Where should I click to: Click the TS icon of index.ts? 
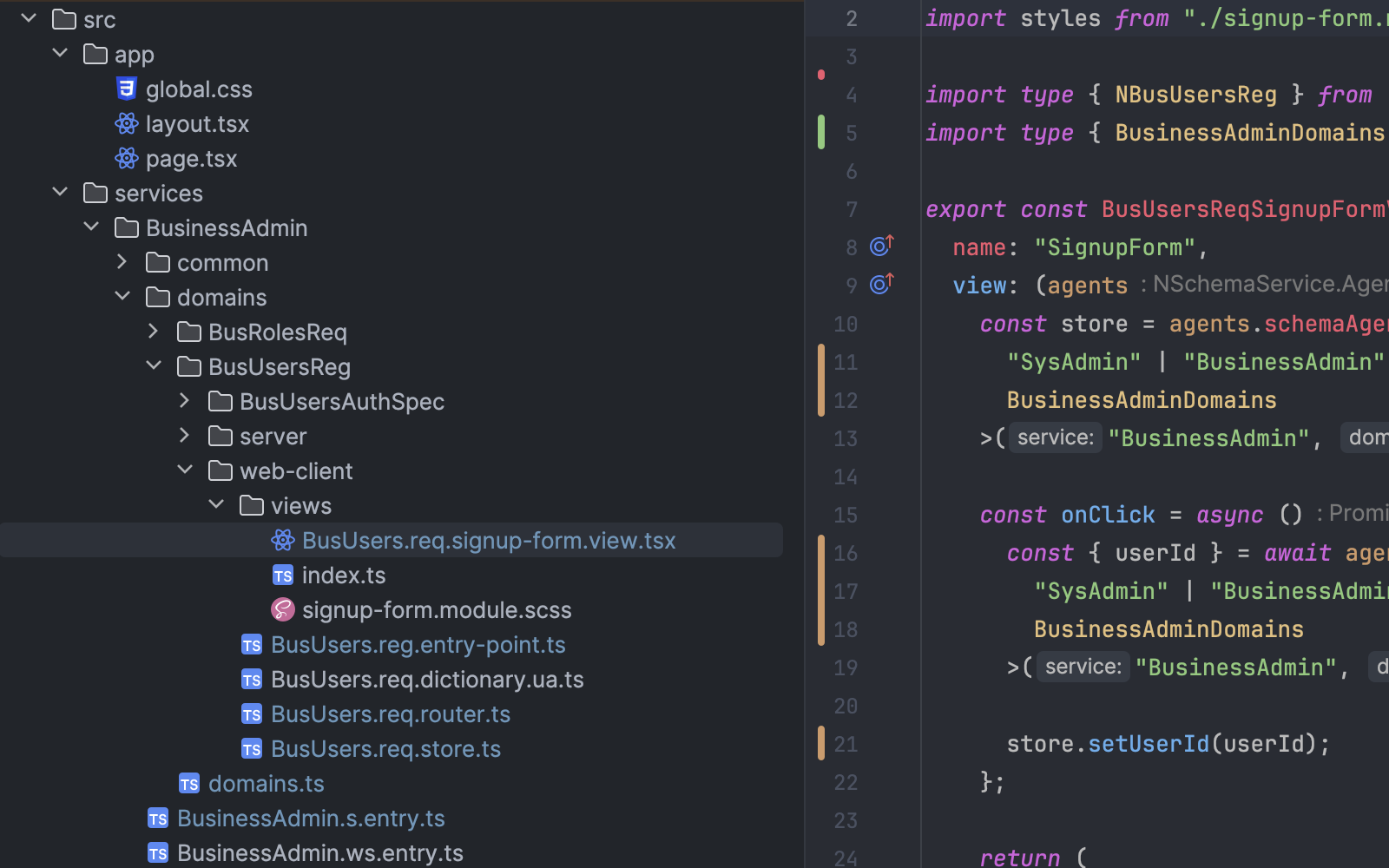(x=283, y=575)
